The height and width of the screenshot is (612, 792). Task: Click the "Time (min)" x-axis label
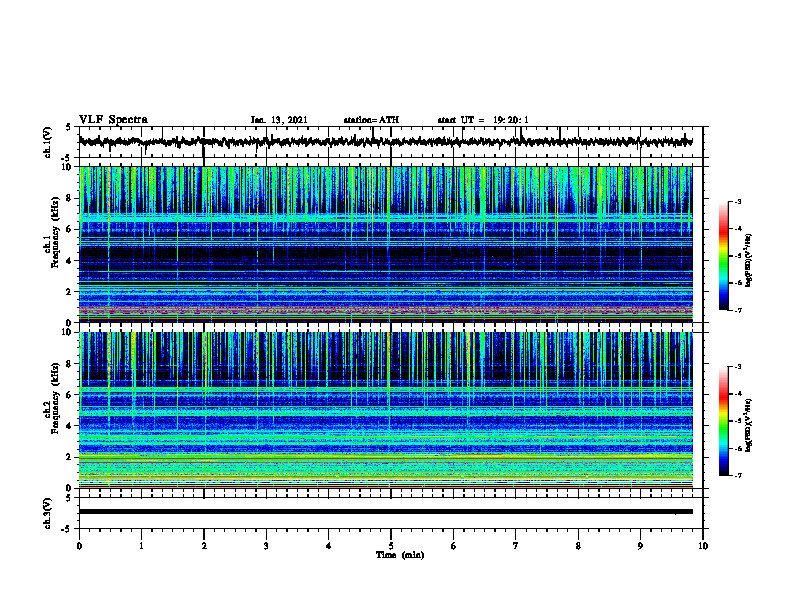pyautogui.click(x=400, y=555)
